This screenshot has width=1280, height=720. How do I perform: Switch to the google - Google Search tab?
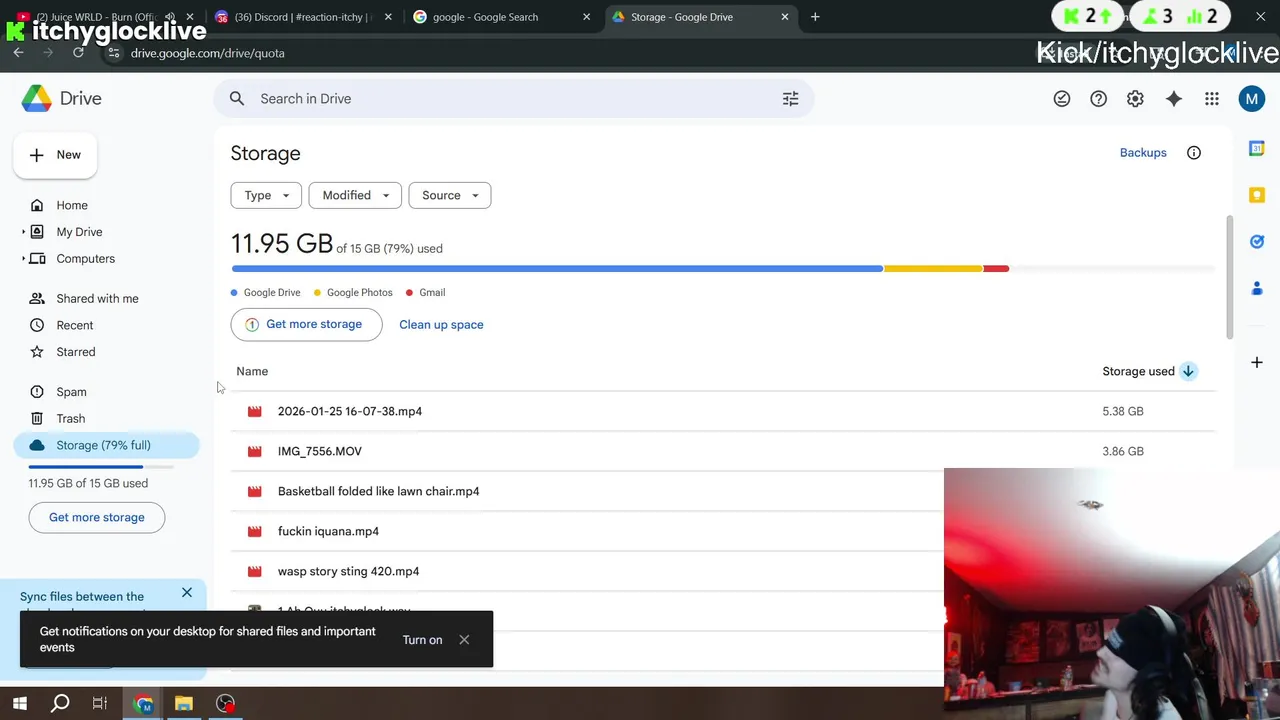tap(502, 17)
